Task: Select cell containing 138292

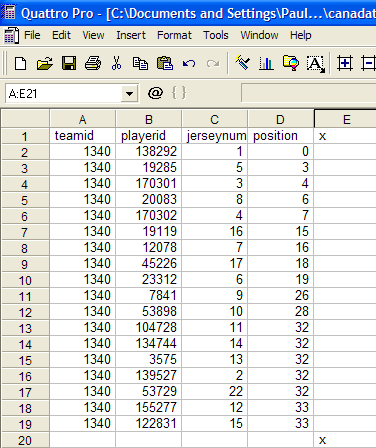Action: pos(149,152)
